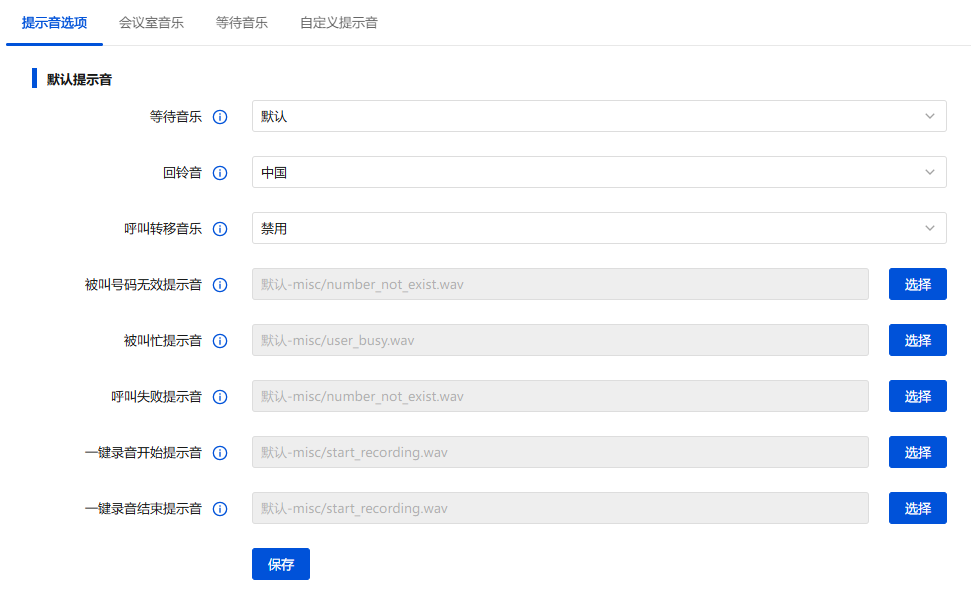The width and height of the screenshot is (971, 602).
Task: Click info icon next to 呼叫转移音乐
Action: pos(220,229)
